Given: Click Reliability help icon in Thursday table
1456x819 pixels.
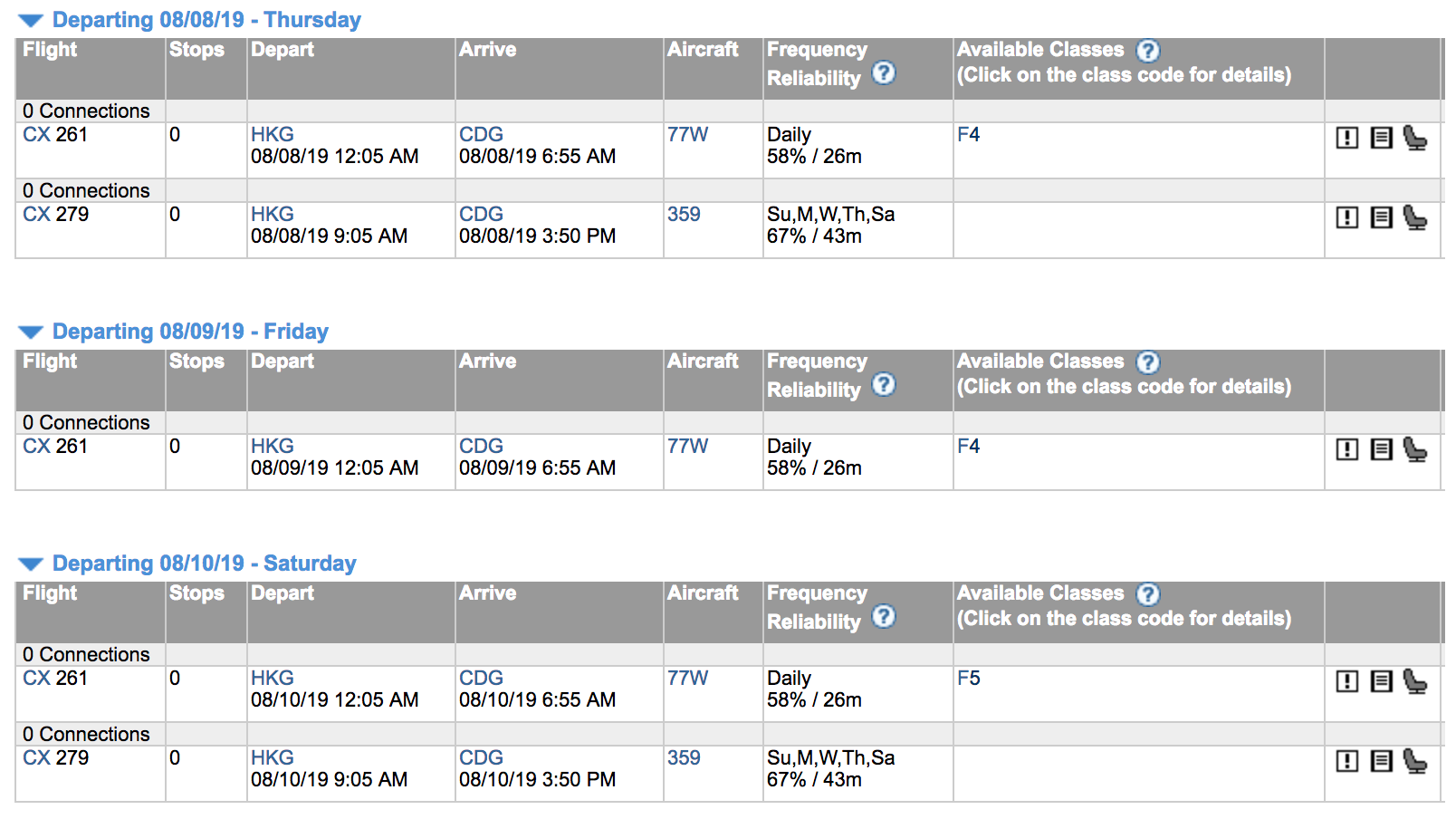Looking at the screenshot, I should (x=884, y=72).
